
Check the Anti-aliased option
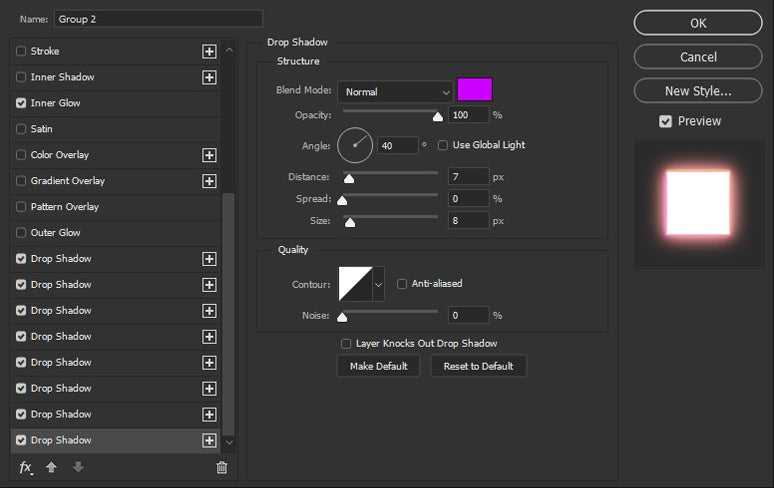click(402, 284)
